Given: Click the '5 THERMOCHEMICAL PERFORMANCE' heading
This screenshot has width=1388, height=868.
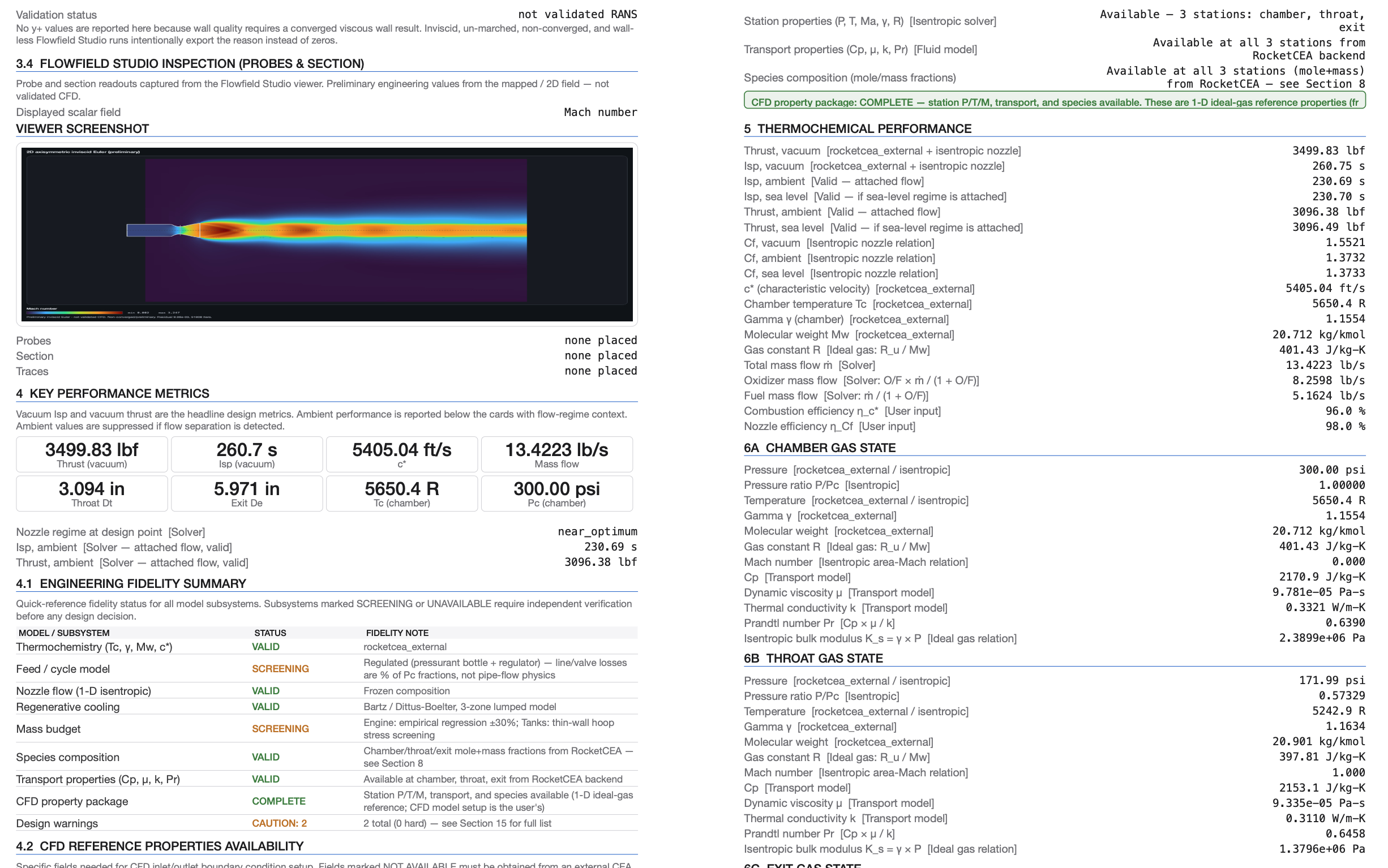Looking at the screenshot, I should [x=858, y=128].
